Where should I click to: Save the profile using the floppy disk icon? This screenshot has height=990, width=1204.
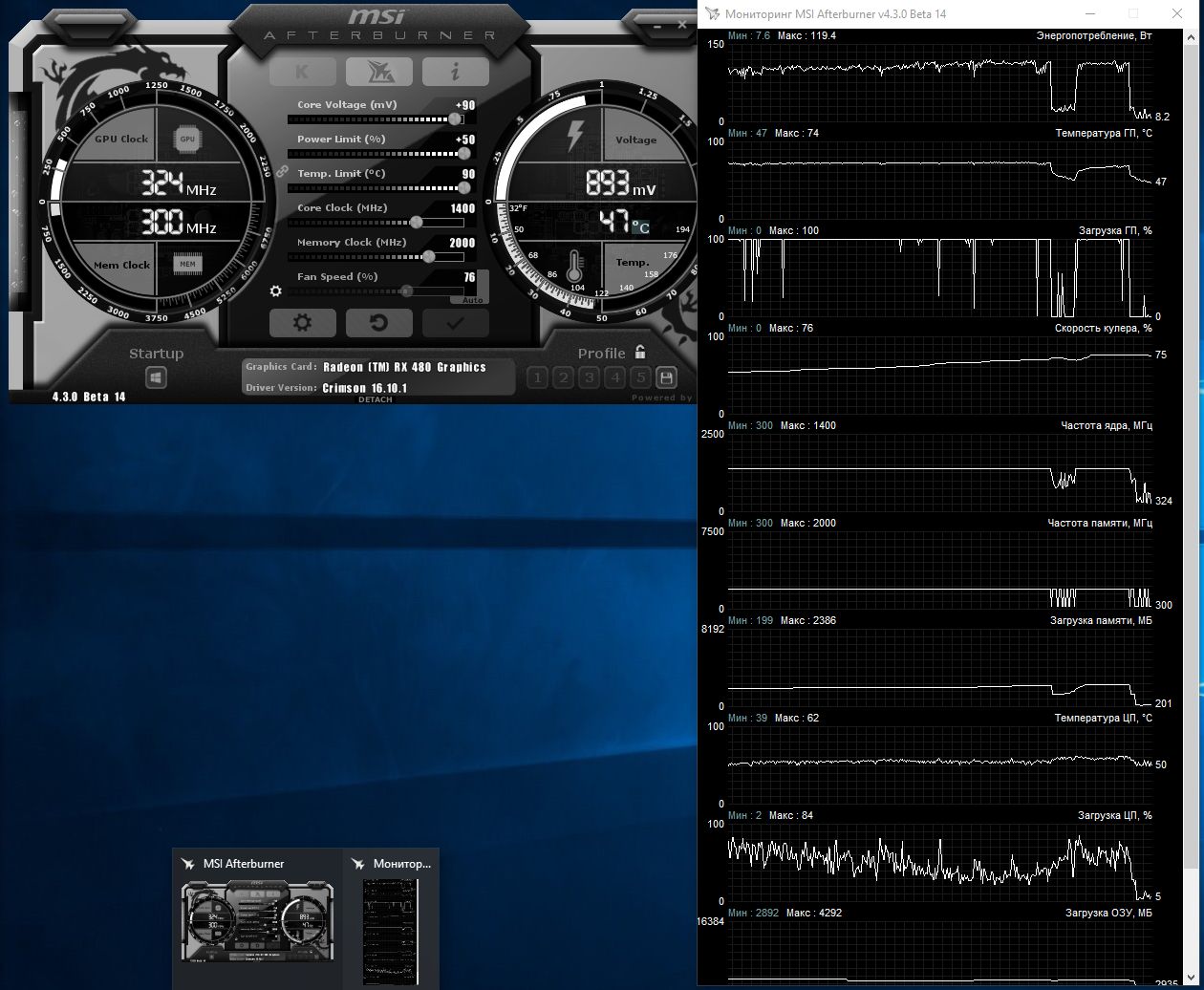[x=666, y=377]
